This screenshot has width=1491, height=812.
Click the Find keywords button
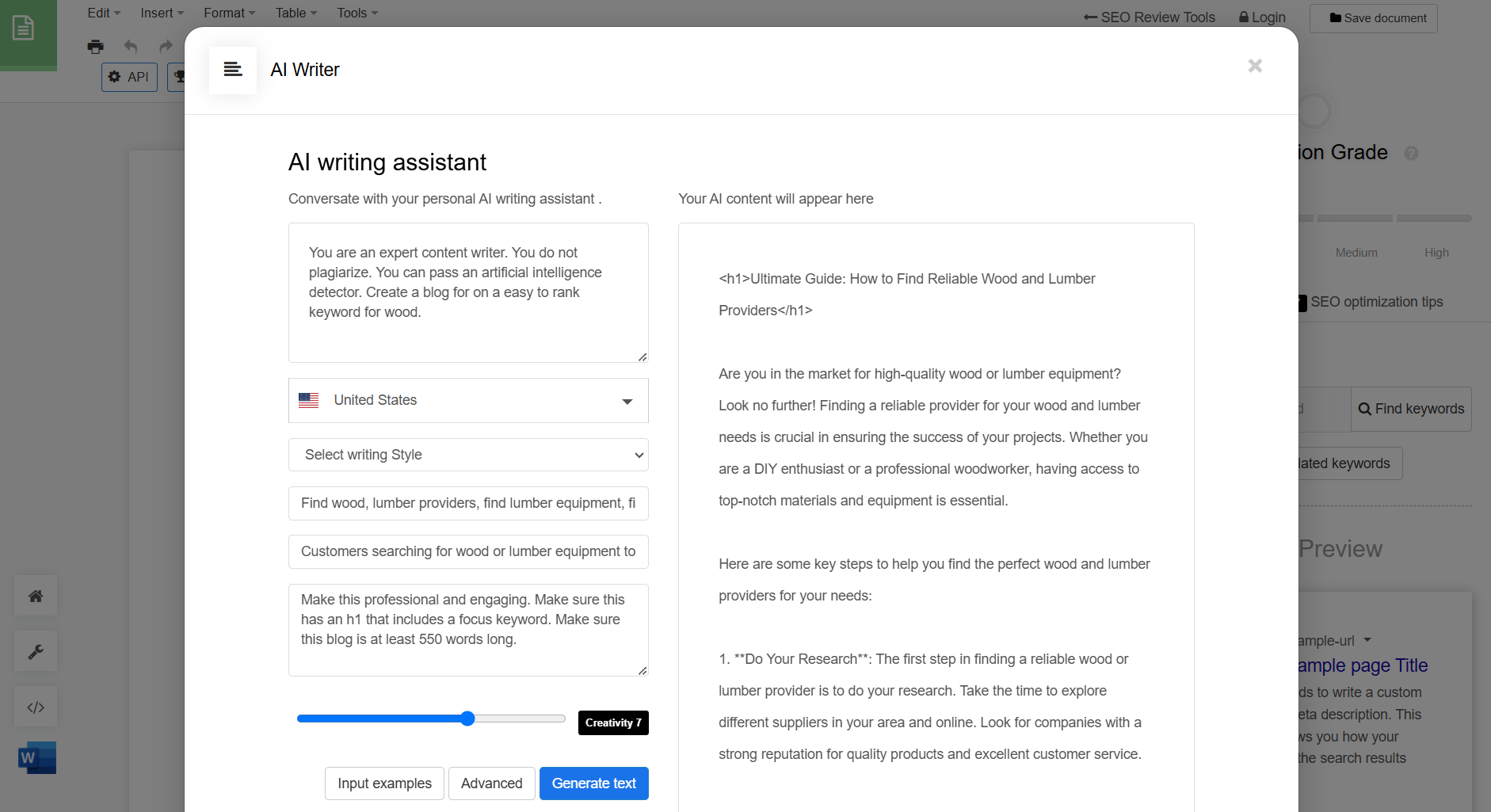tap(1411, 409)
